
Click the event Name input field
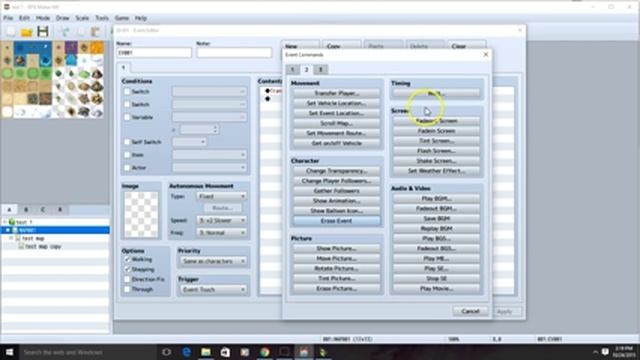click(x=154, y=53)
